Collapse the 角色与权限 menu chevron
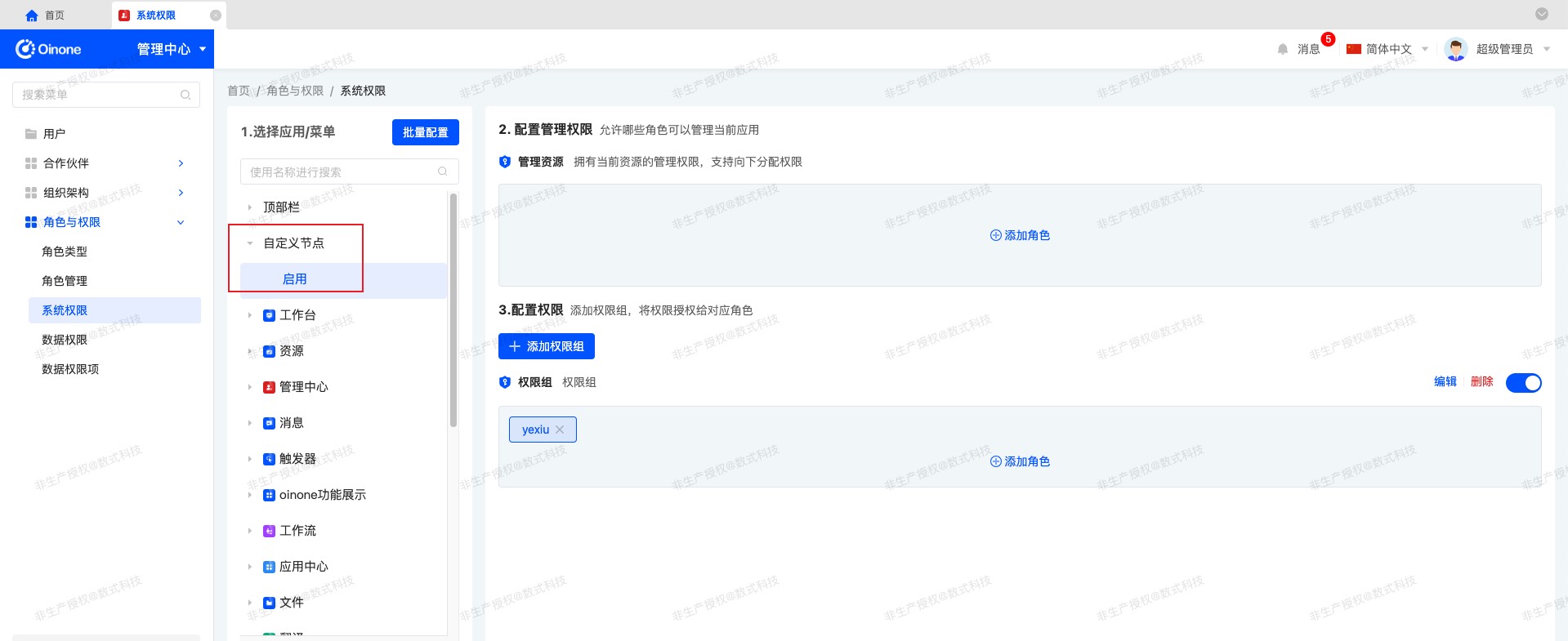The height and width of the screenshot is (641, 1568). 181,222
